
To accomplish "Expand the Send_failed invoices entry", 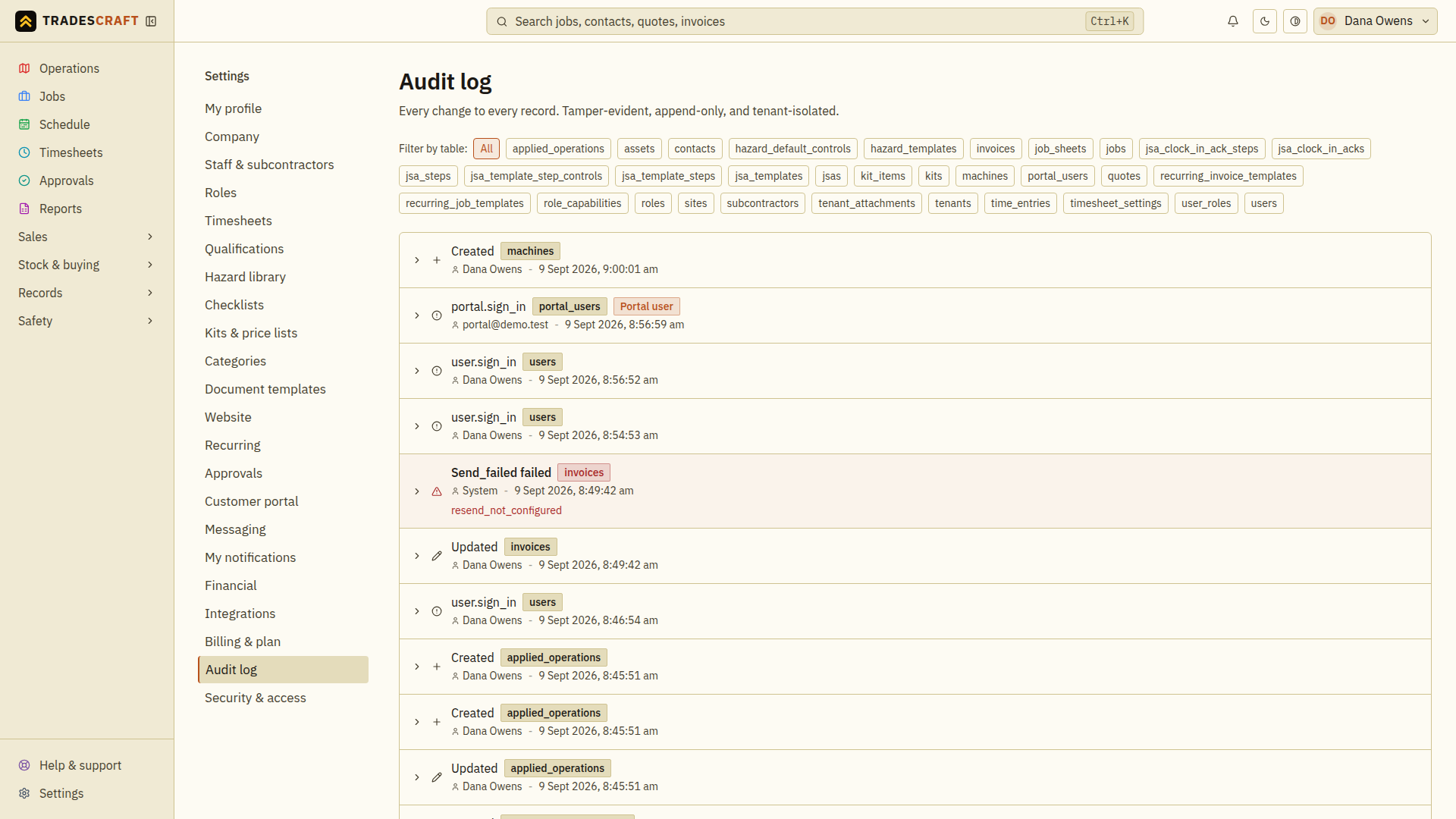I will (417, 491).
